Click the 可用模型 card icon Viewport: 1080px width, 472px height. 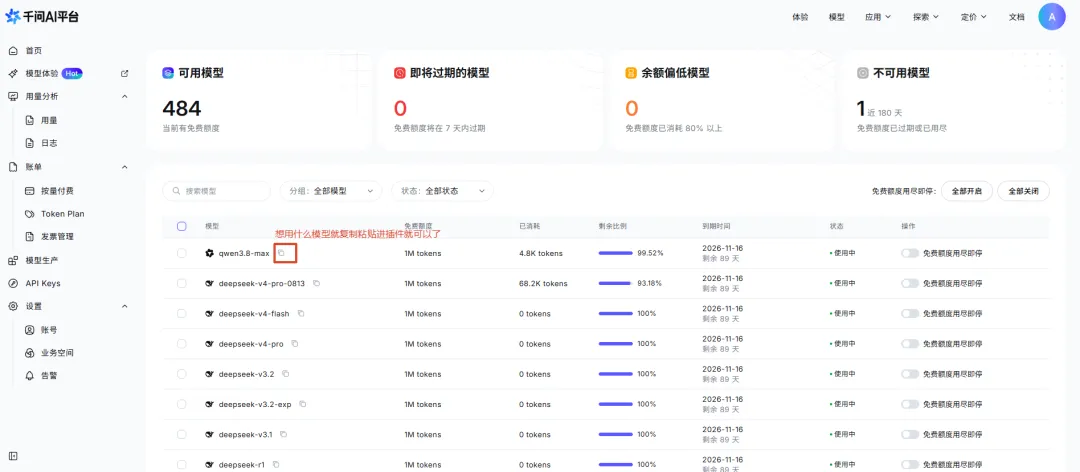(x=167, y=72)
